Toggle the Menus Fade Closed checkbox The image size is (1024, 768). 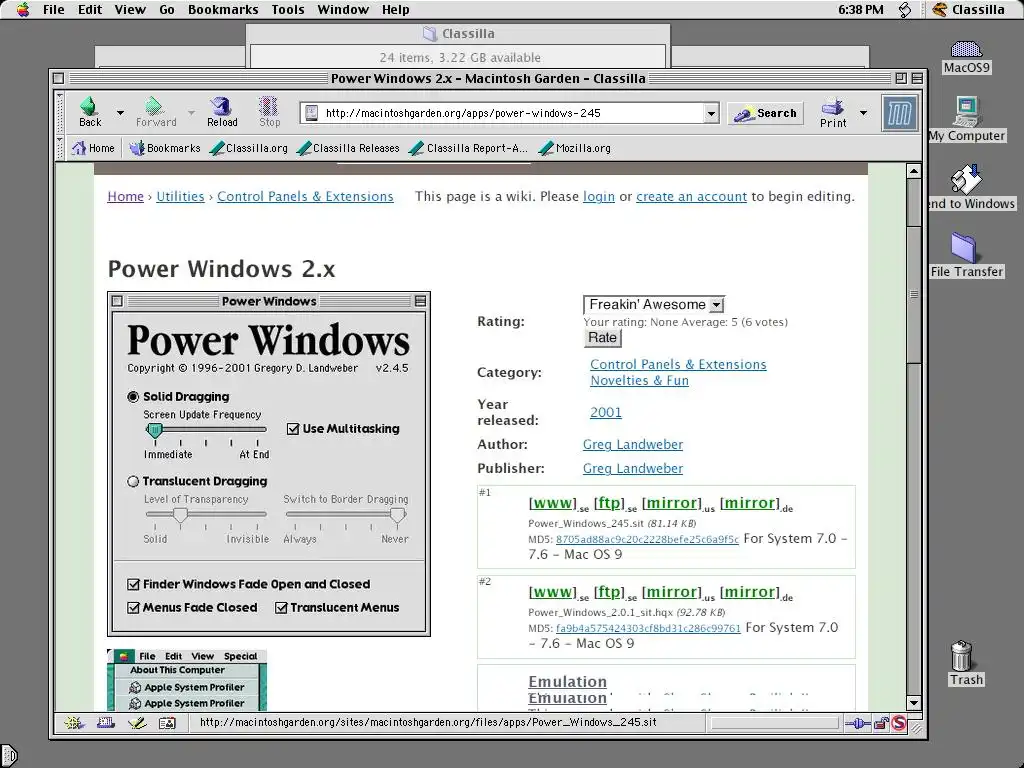point(133,607)
